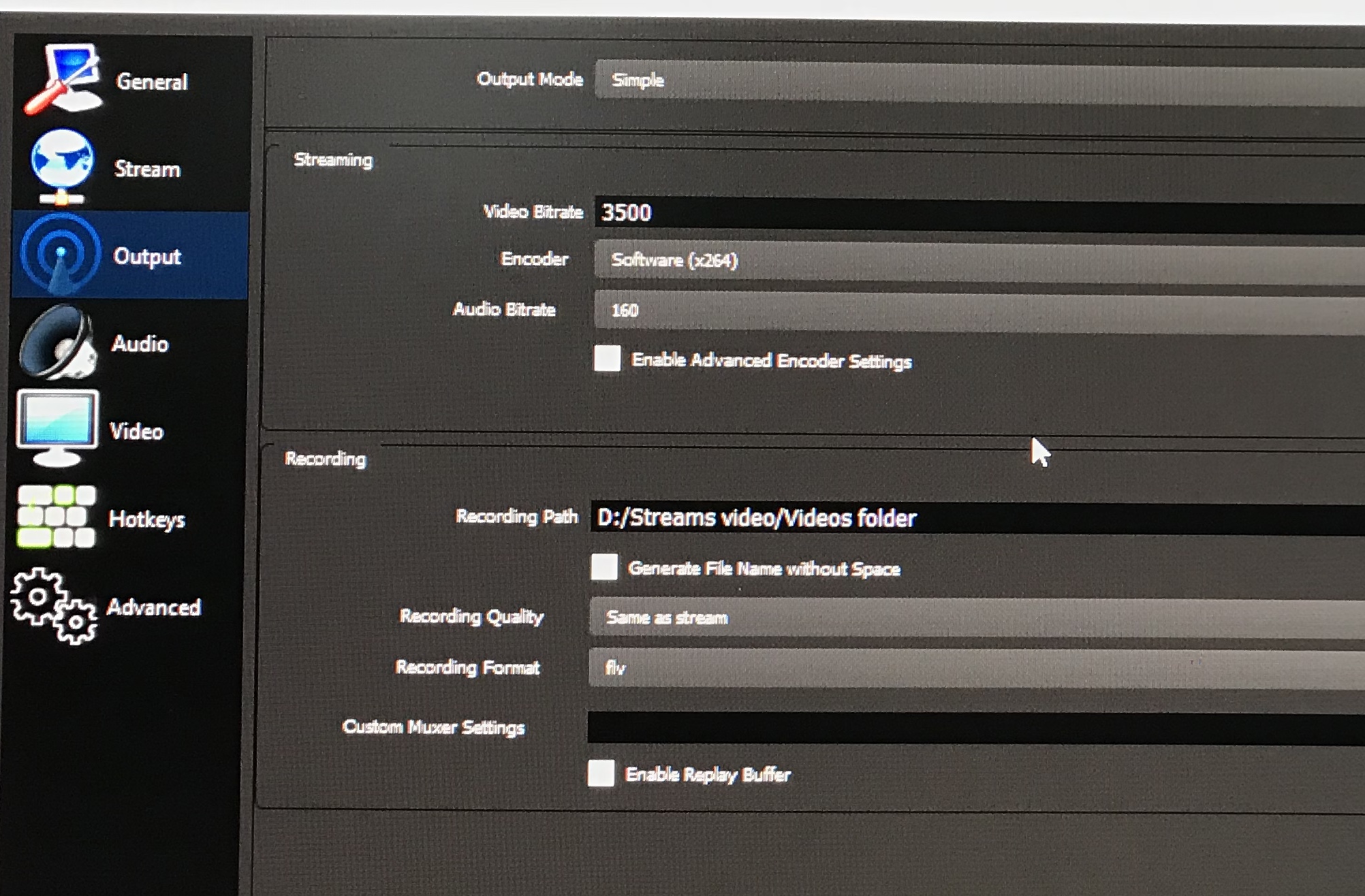Image resolution: width=1365 pixels, height=896 pixels.
Task: Open Video settings monitor icon
Action: point(57,428)
